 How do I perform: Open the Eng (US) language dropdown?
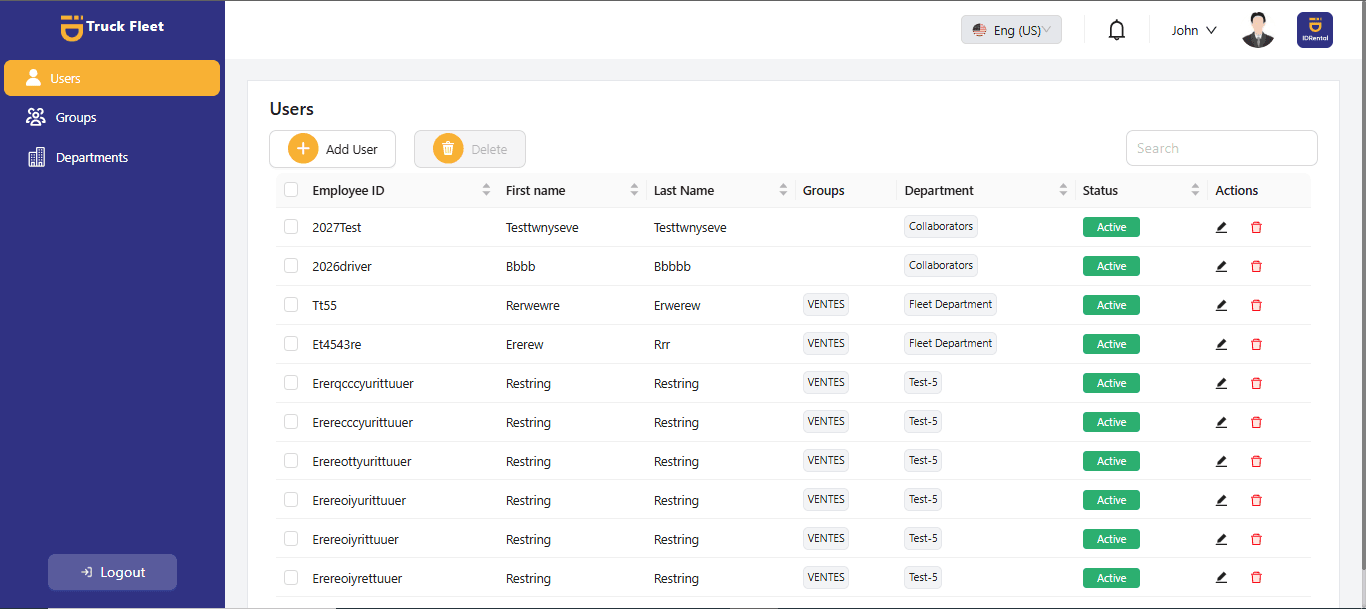coord(1011,30)
